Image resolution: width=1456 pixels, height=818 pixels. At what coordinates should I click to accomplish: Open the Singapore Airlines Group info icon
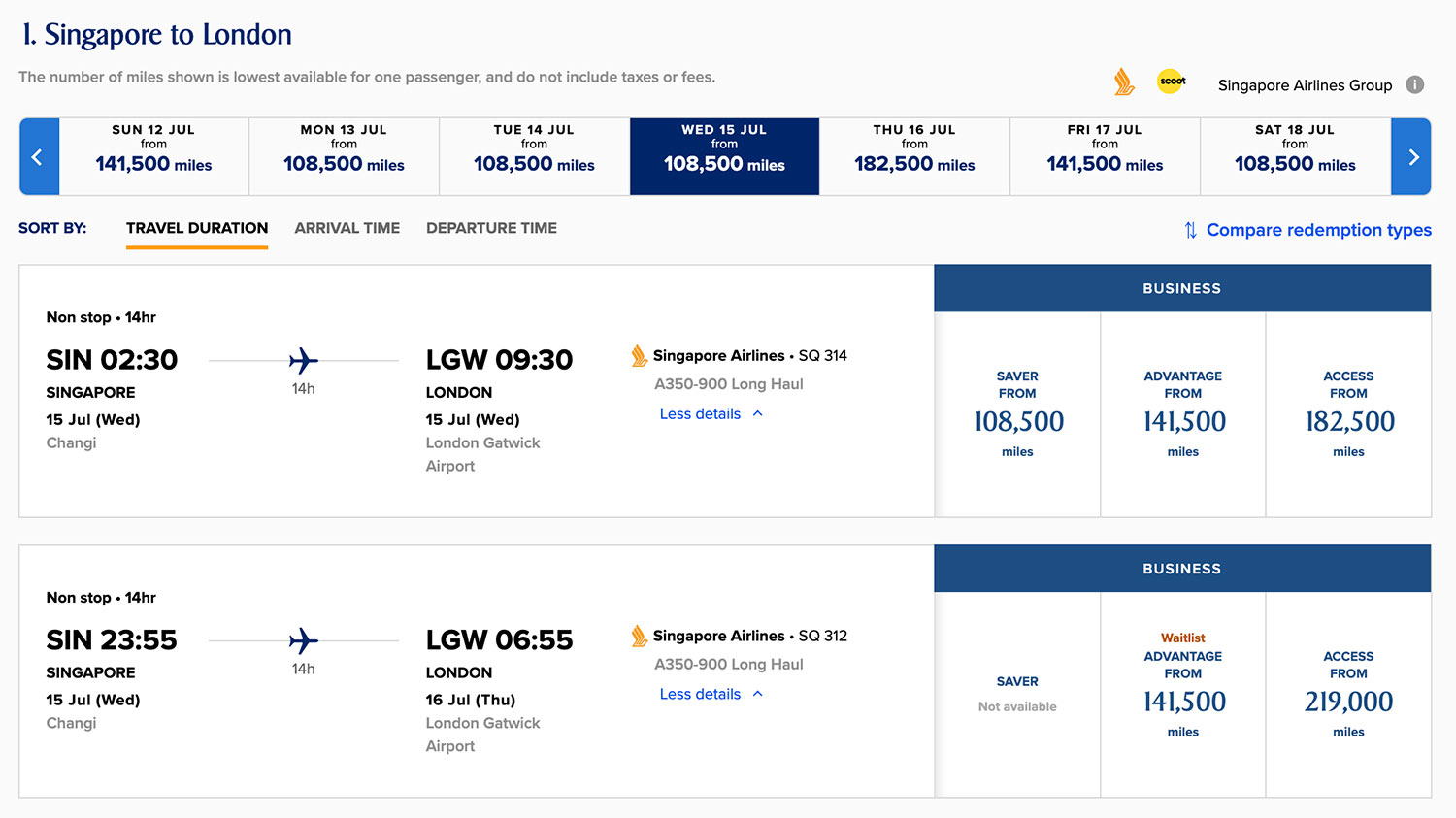(x=1415, y=84)
